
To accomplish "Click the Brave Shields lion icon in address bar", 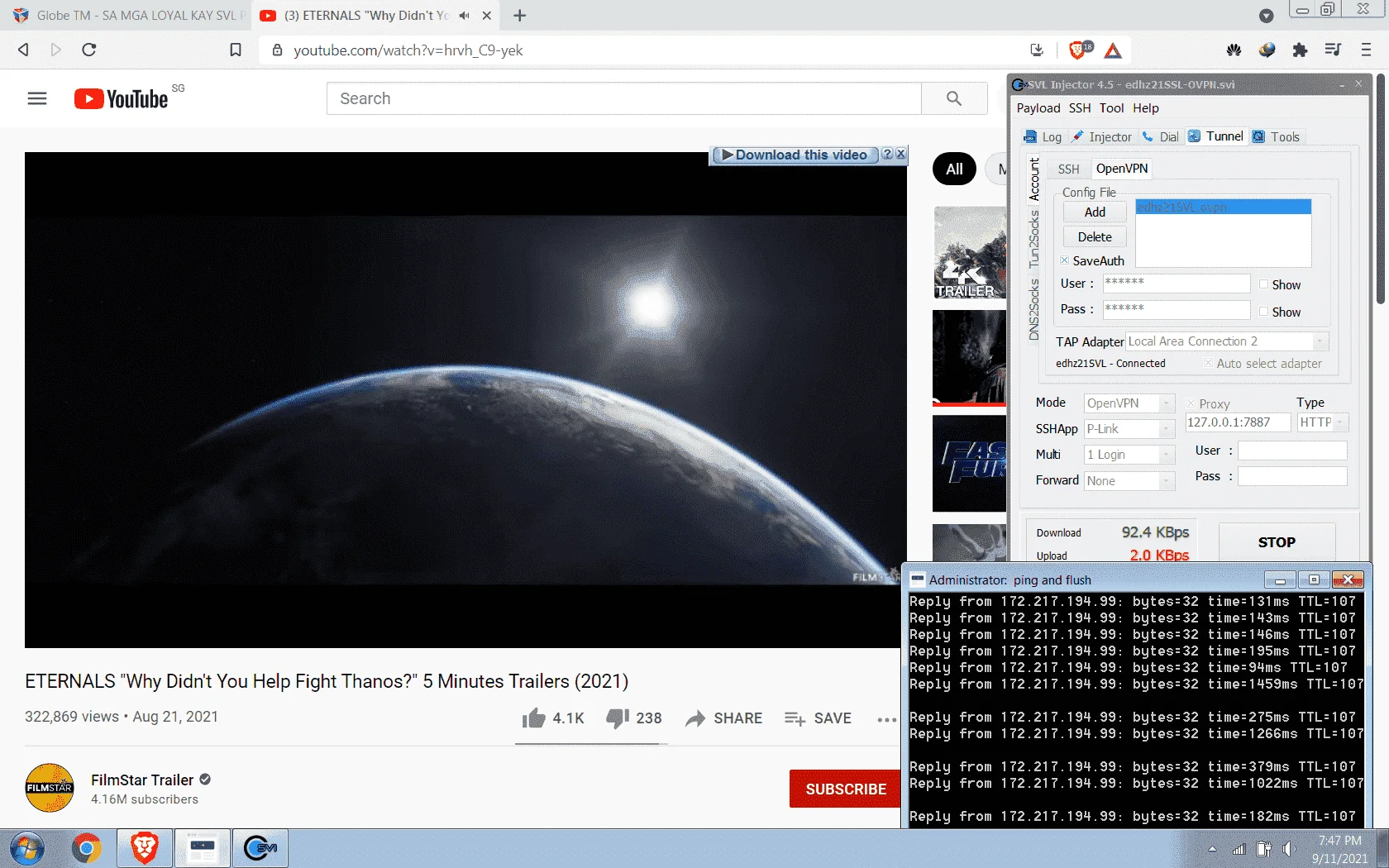I will pyautogui.click(x=1077, y=50).
